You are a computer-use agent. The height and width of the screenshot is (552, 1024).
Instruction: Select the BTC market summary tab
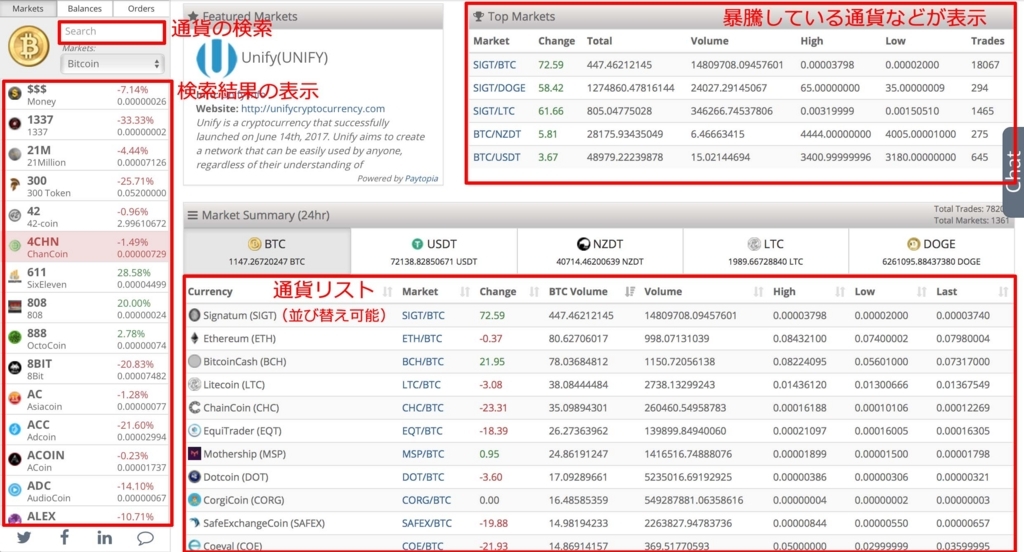click(267, 252)
